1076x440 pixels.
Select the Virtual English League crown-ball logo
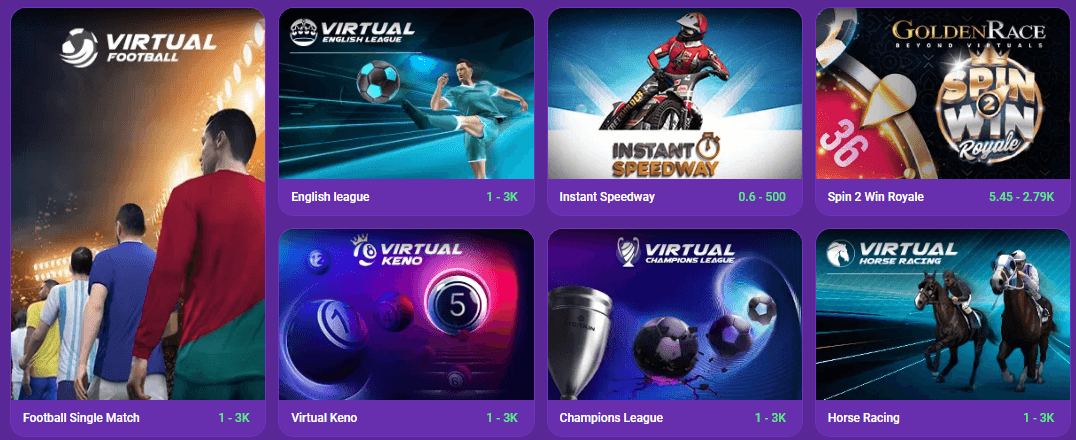(x=303, y=32)
